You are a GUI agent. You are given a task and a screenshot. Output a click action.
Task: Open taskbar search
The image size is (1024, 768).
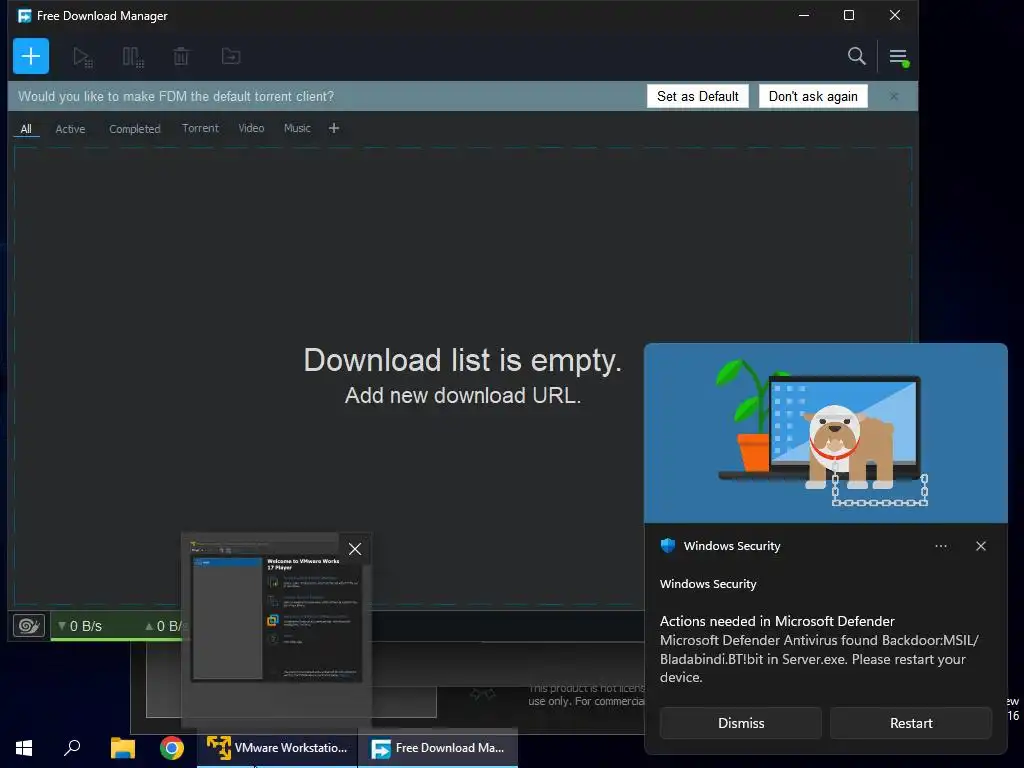[72, 748]
